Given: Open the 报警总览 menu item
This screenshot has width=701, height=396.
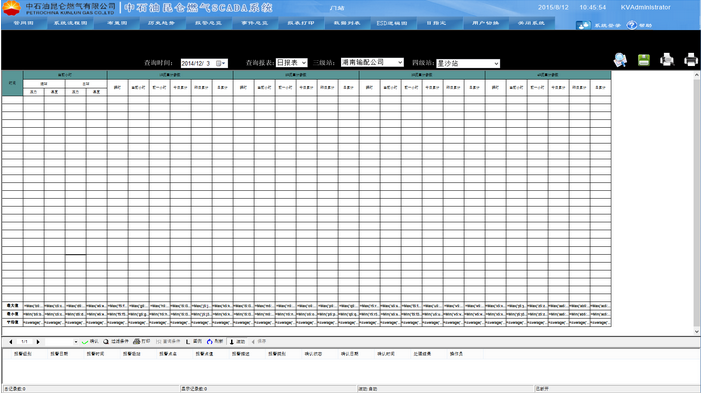Looking at the screenshot, I should coord(208,23).
